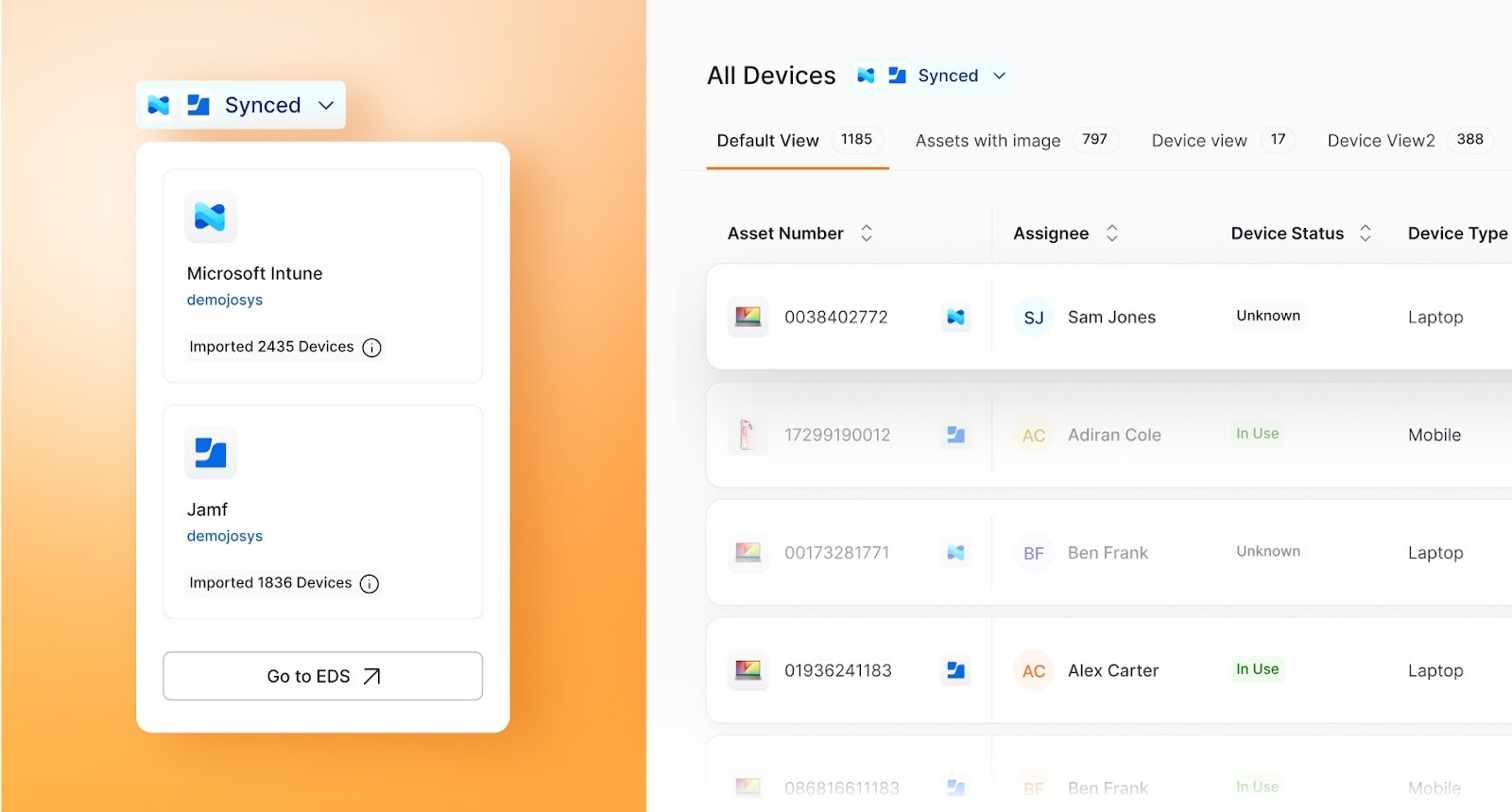1512x812 pixels.
Task: Click the Go to EDS button
Action: coord(322,676)
